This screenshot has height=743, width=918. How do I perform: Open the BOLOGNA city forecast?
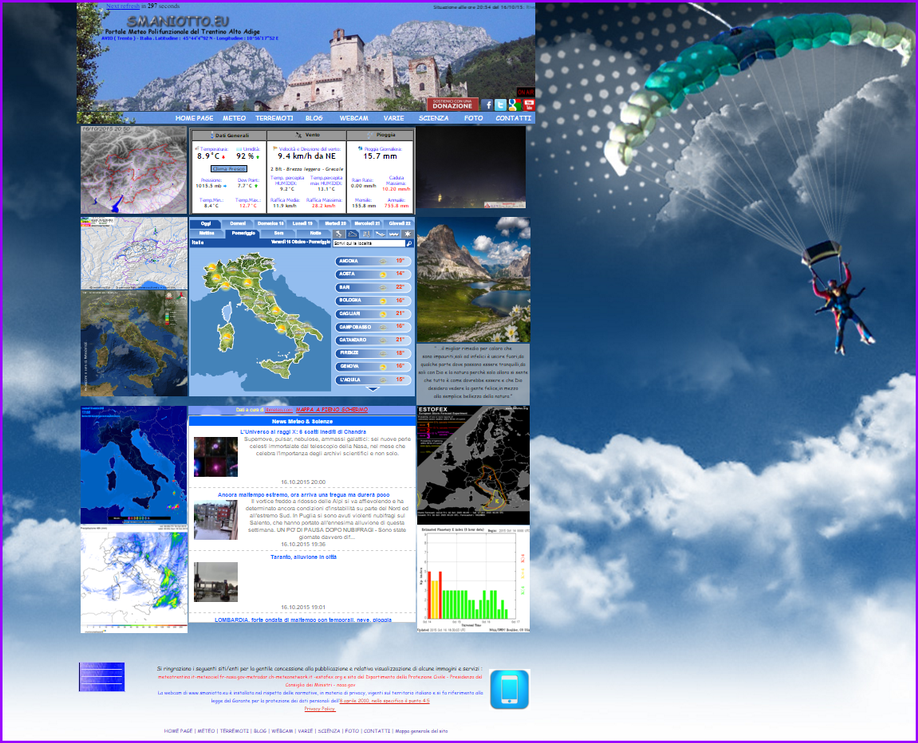tap(373, 300)
